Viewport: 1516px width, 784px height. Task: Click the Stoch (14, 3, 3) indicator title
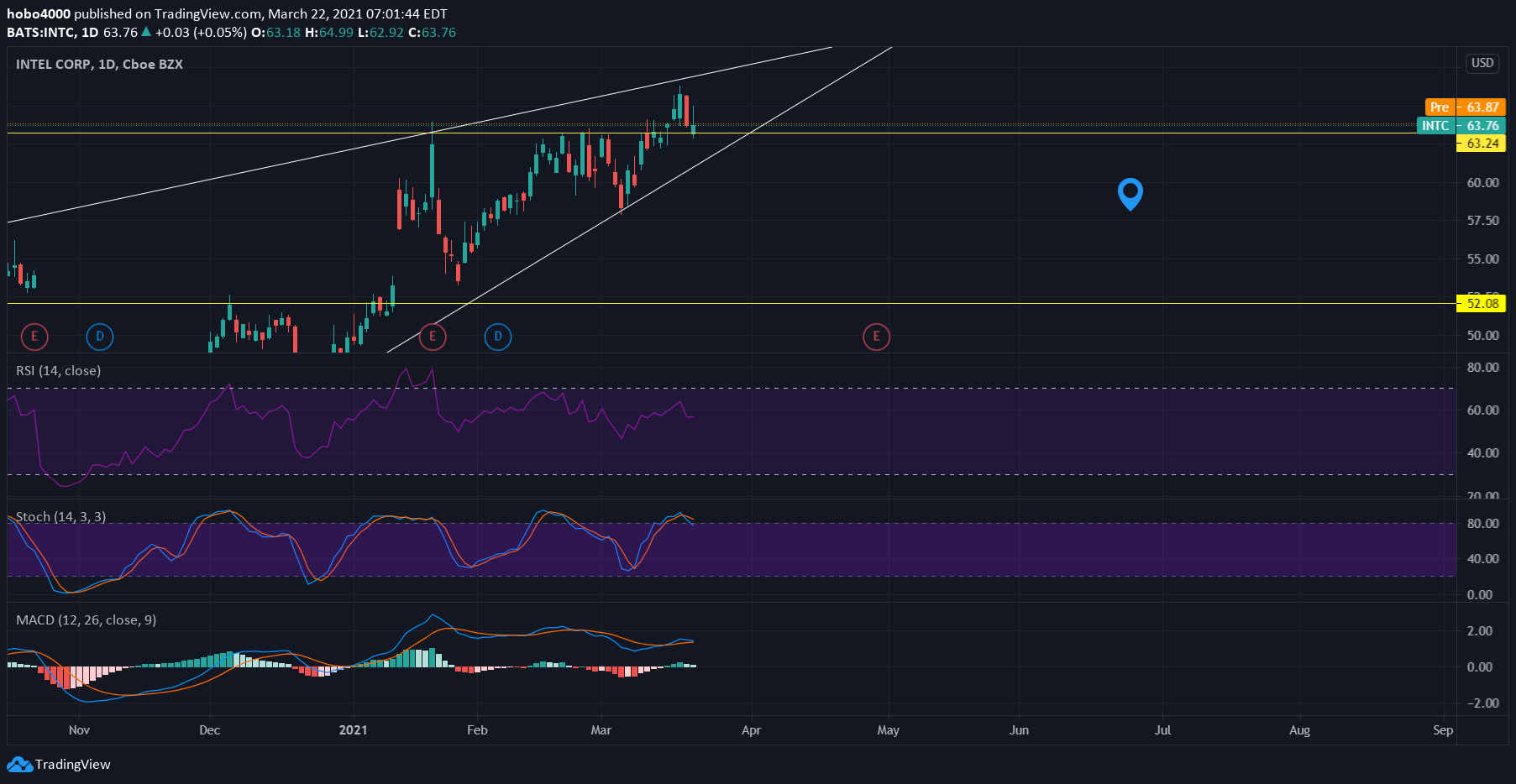tap(61, 517)
